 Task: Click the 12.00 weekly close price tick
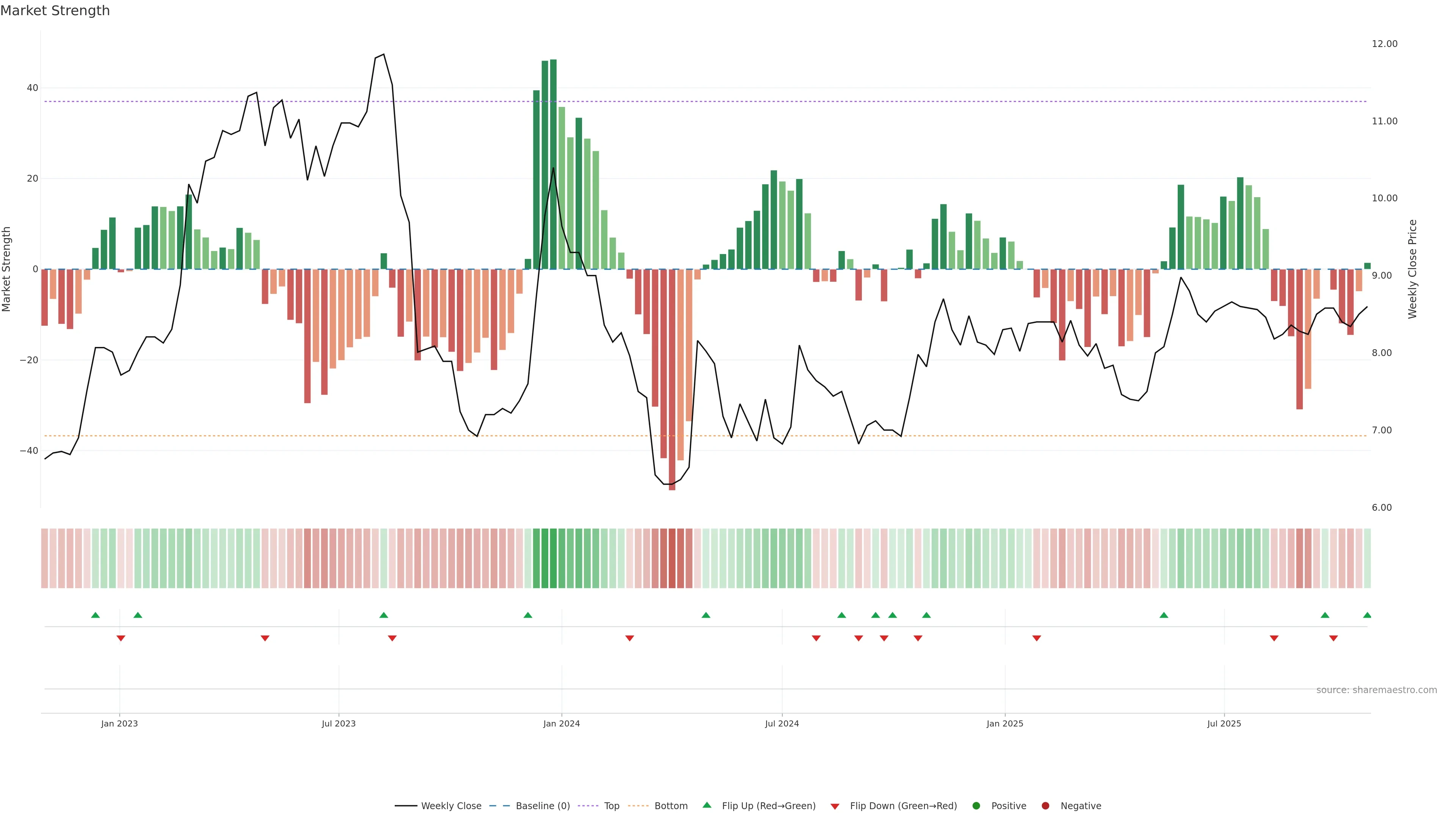coord(1384,44)
